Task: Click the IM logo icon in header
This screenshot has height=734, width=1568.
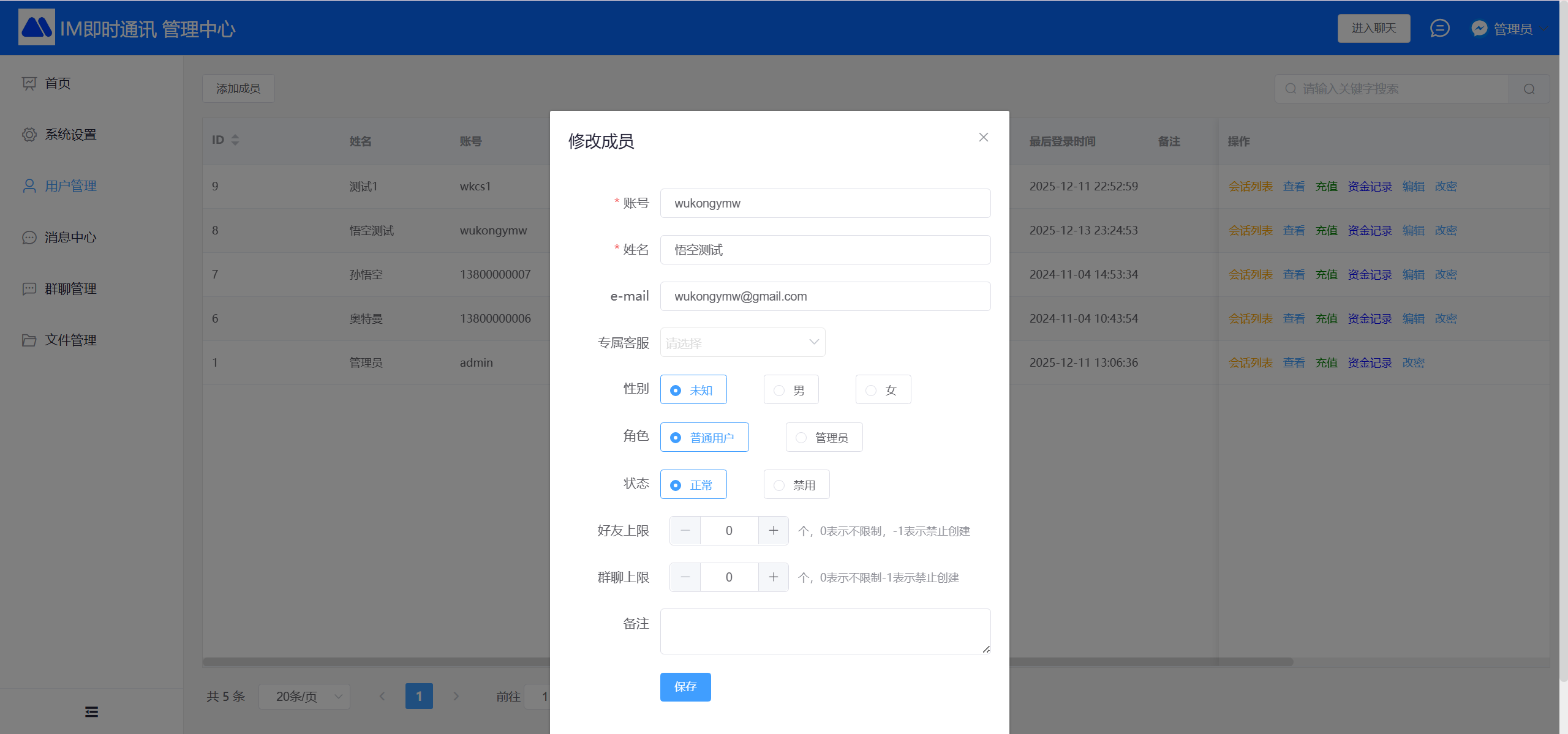Action: (x=36, y=28)
